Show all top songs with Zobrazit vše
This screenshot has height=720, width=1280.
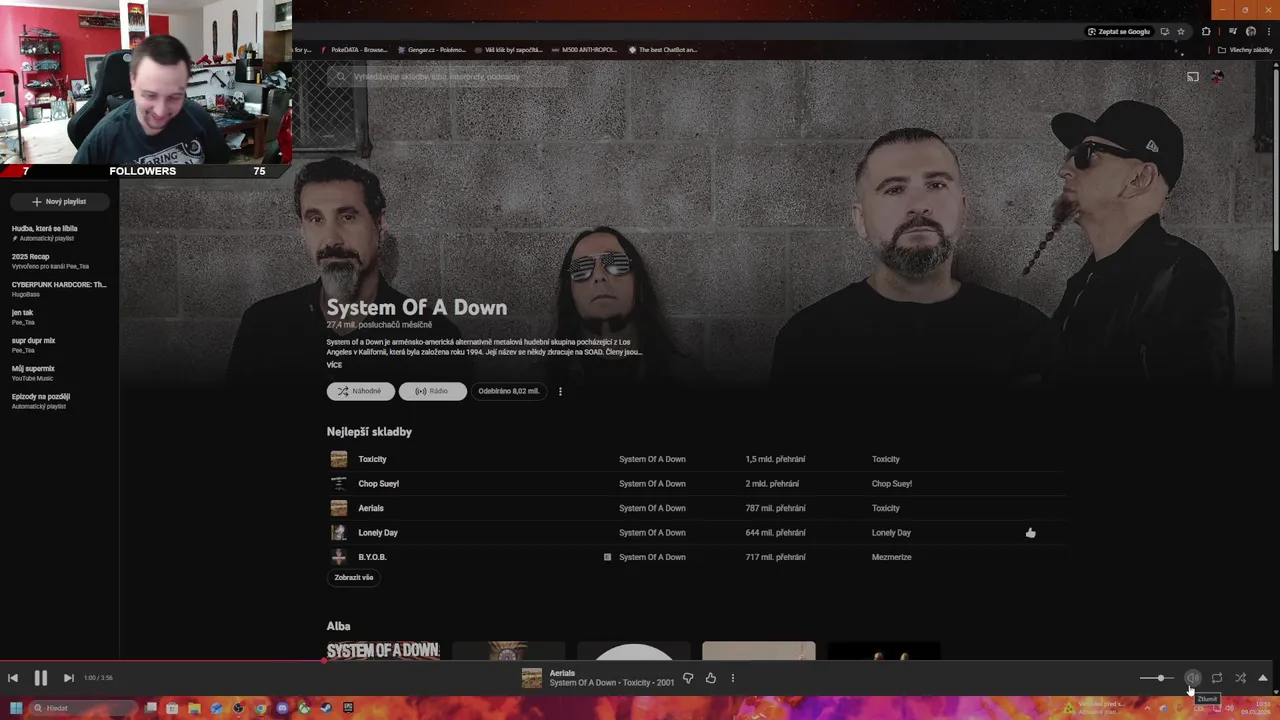tap(354, 577)
